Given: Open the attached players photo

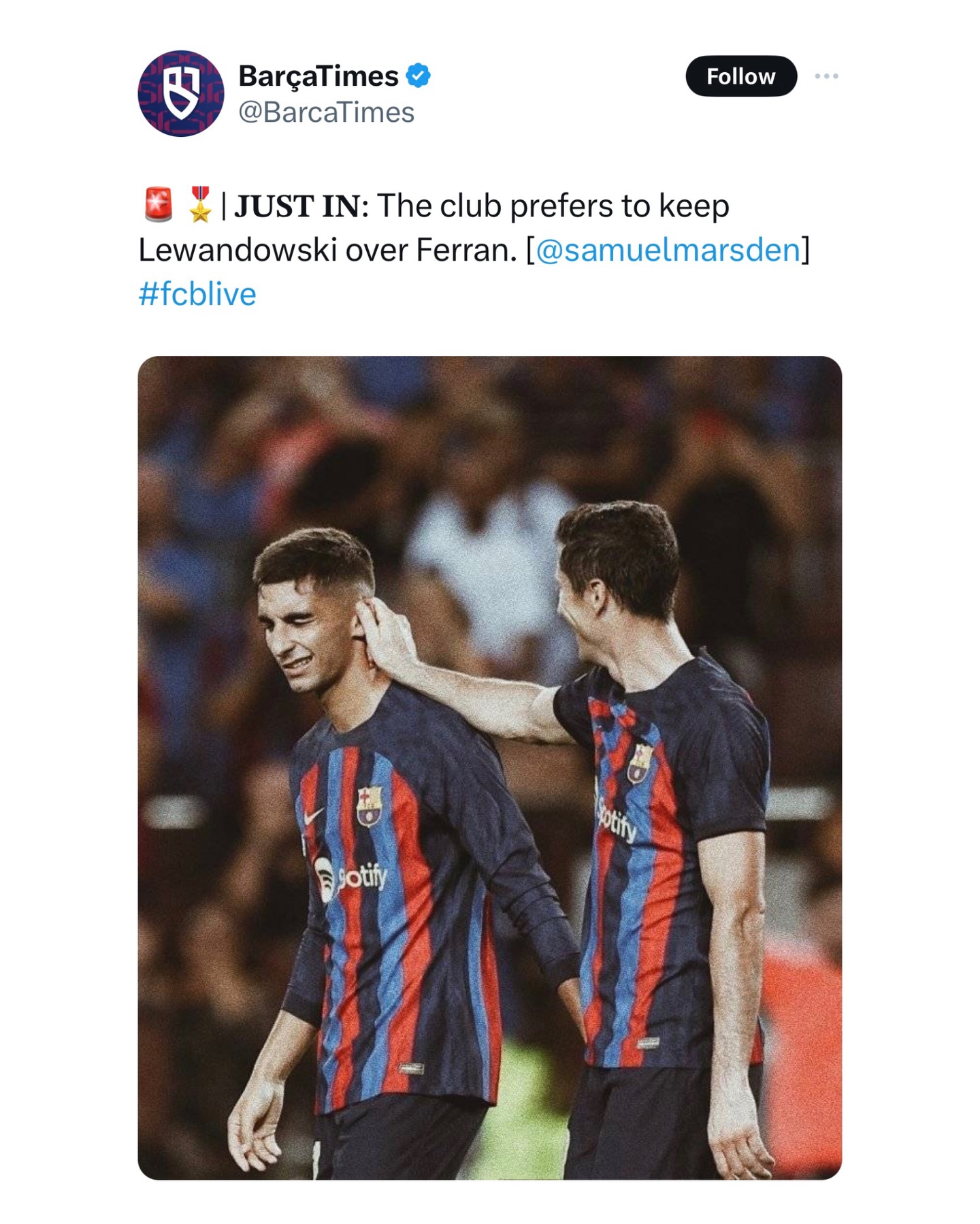Looking at the screenshot, I should pyautogui.click(x=489, y=767).
